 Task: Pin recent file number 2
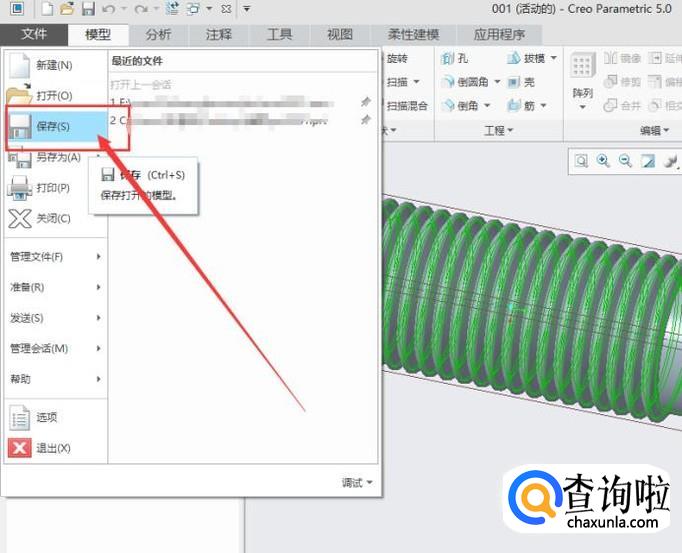366,119
